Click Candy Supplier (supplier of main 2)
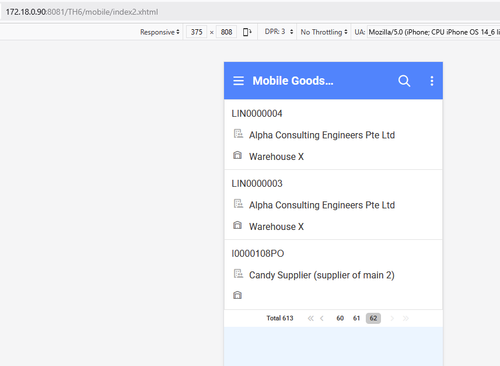 pyautogui.click(x=322, y=275)
